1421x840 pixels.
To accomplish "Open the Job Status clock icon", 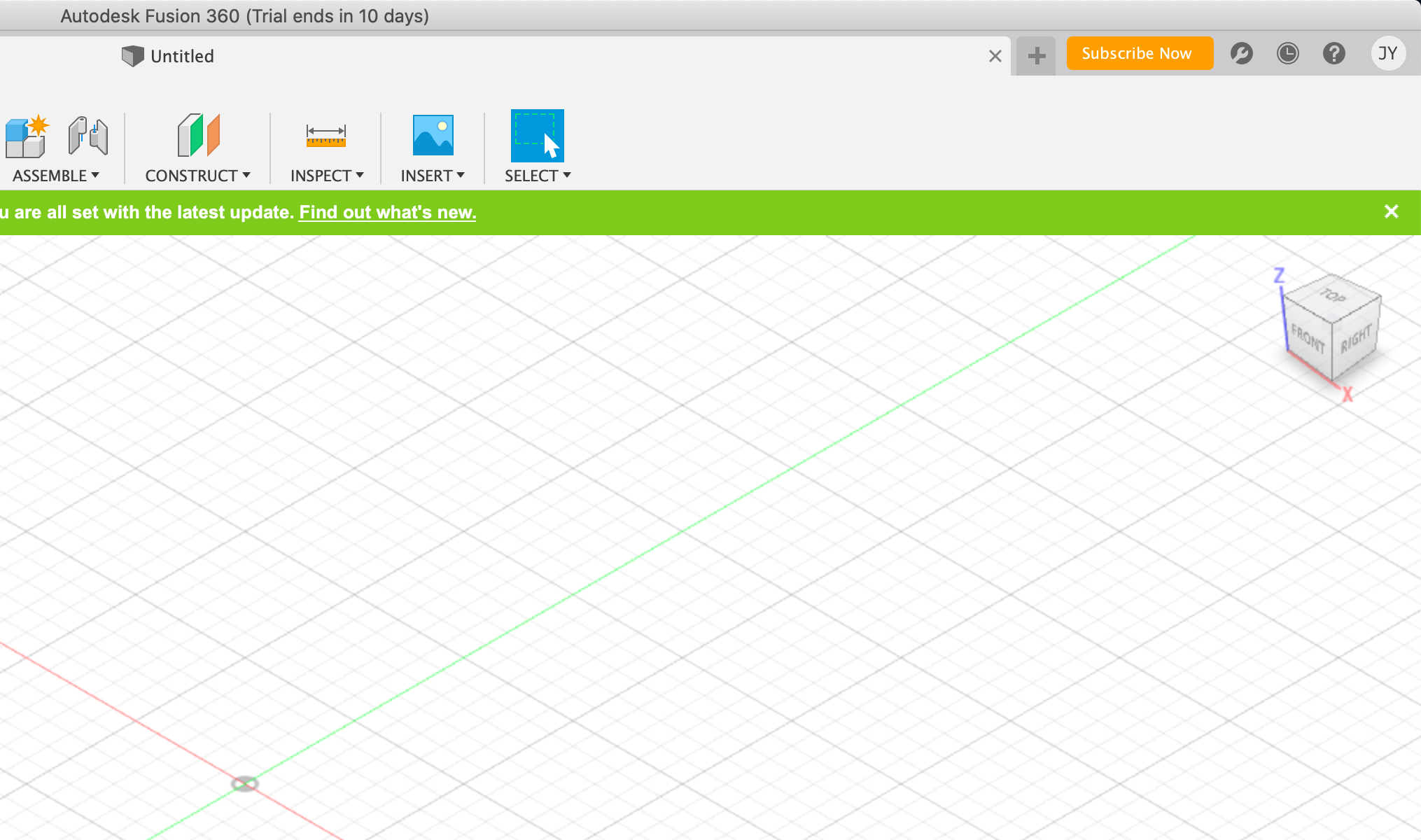I will pos(1287,54).
